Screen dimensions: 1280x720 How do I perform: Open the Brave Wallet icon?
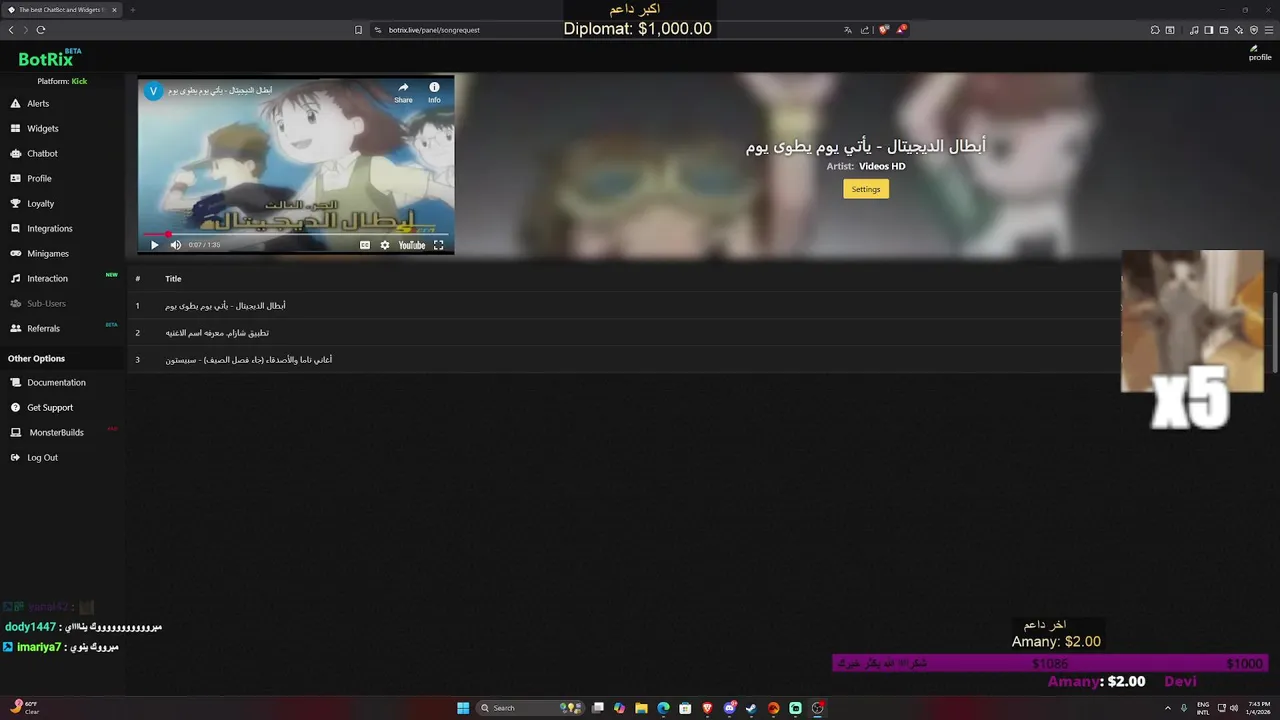tap(1224, 30)
